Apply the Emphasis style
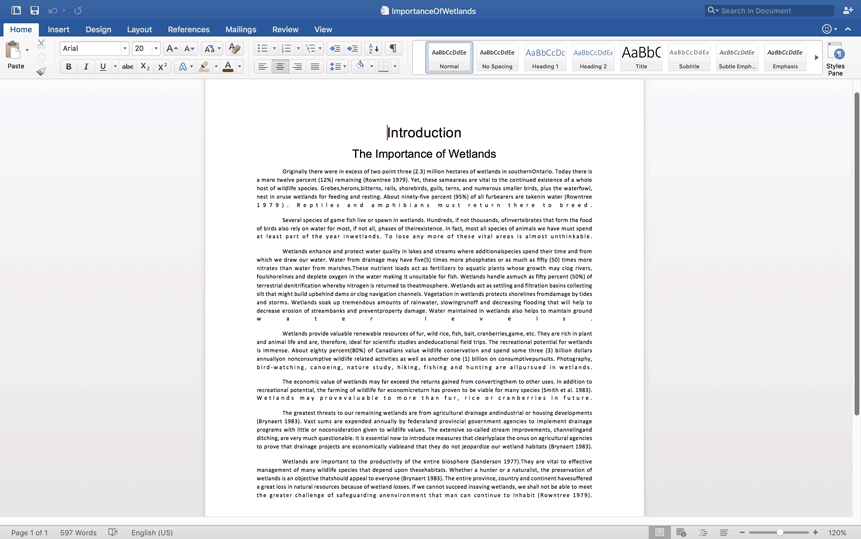 point(785,57)
